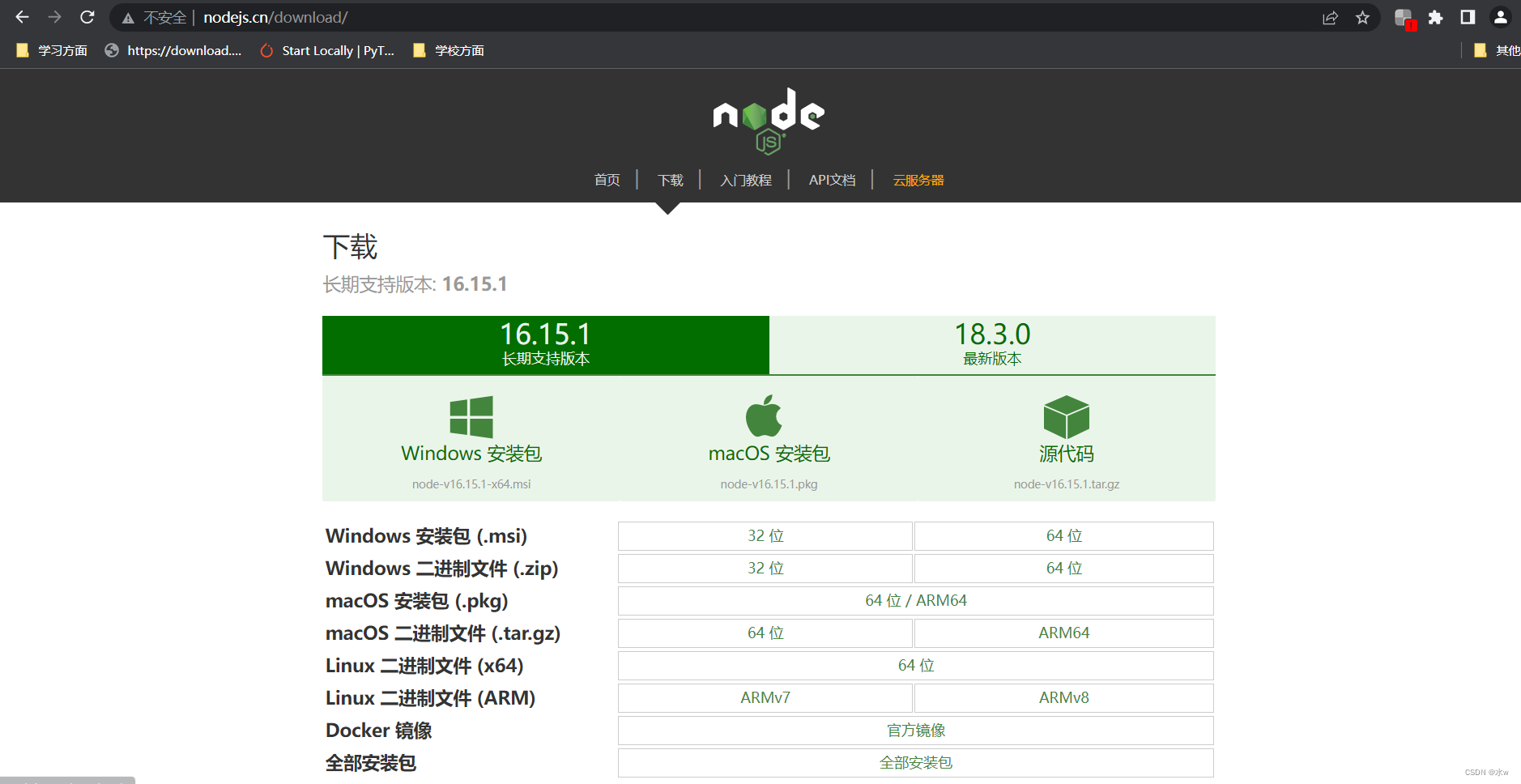Viewport: 1521px width, 784px height.
Task: Open the Extensions puzzle menu
Action: click(1435, 18)
